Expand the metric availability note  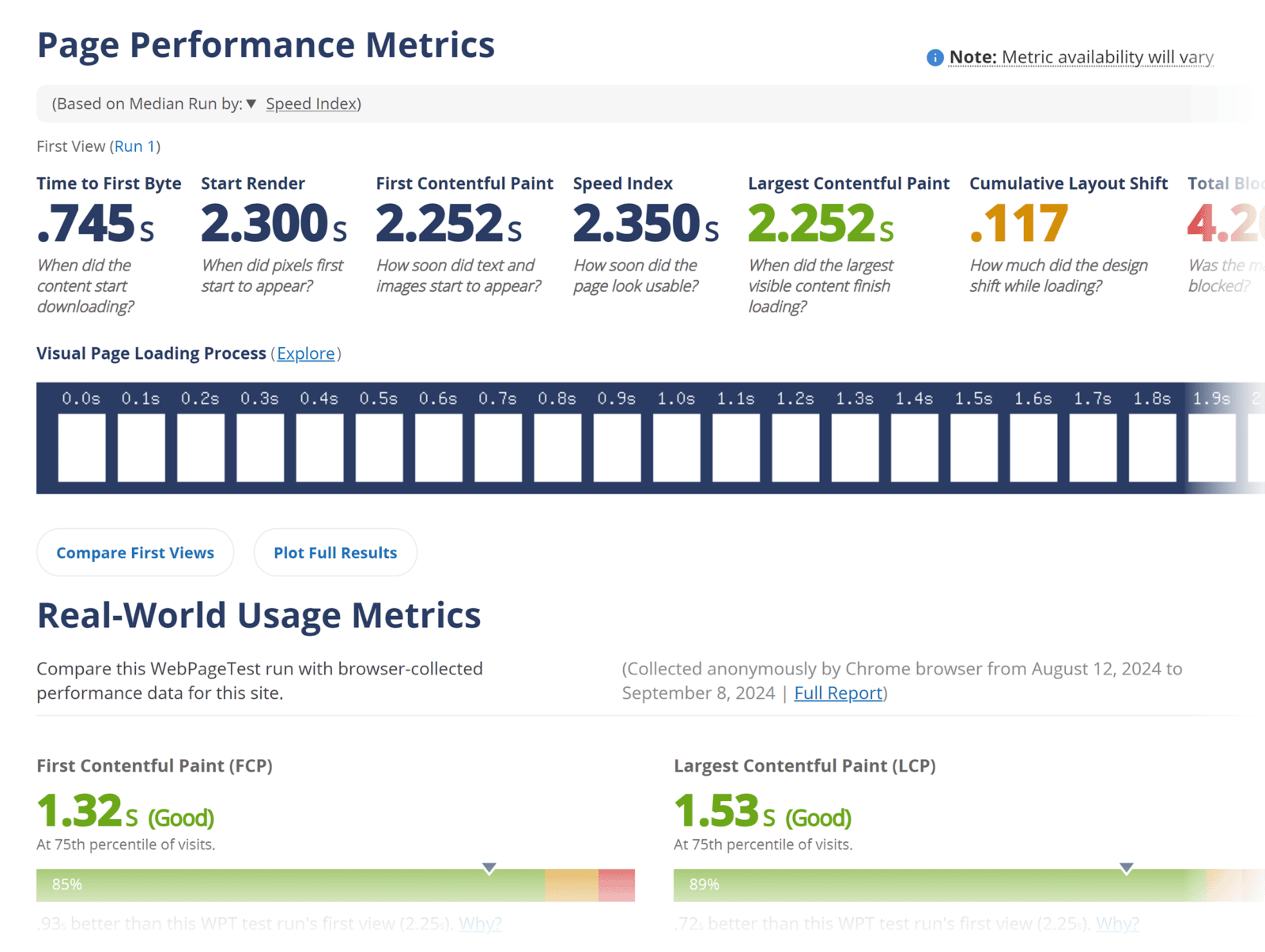[1107, 57]
